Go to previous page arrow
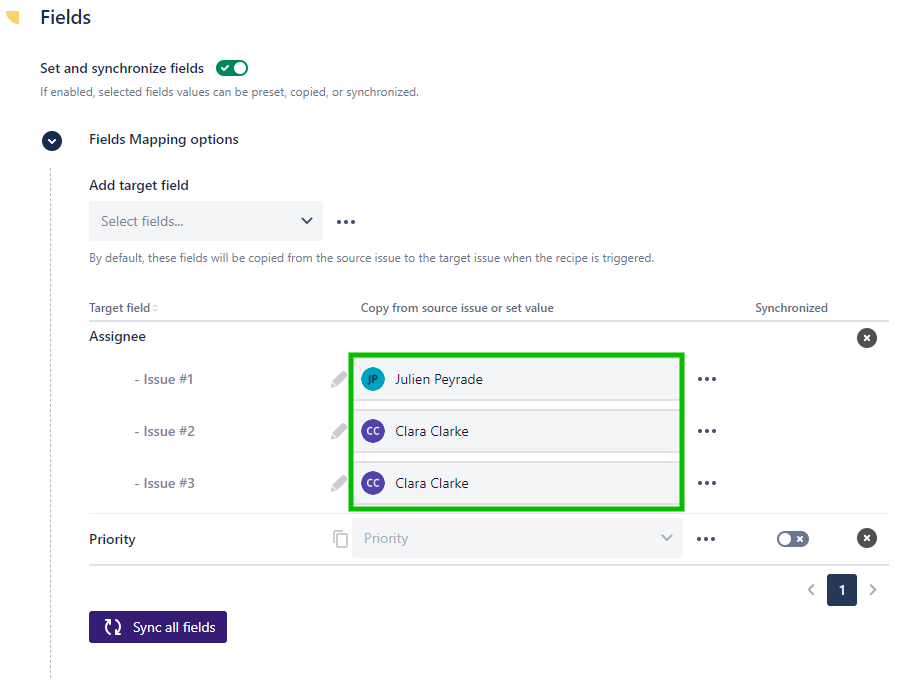The width and height of the screenshot is (921, 696). pyautogui.click(x=811, y=590)
